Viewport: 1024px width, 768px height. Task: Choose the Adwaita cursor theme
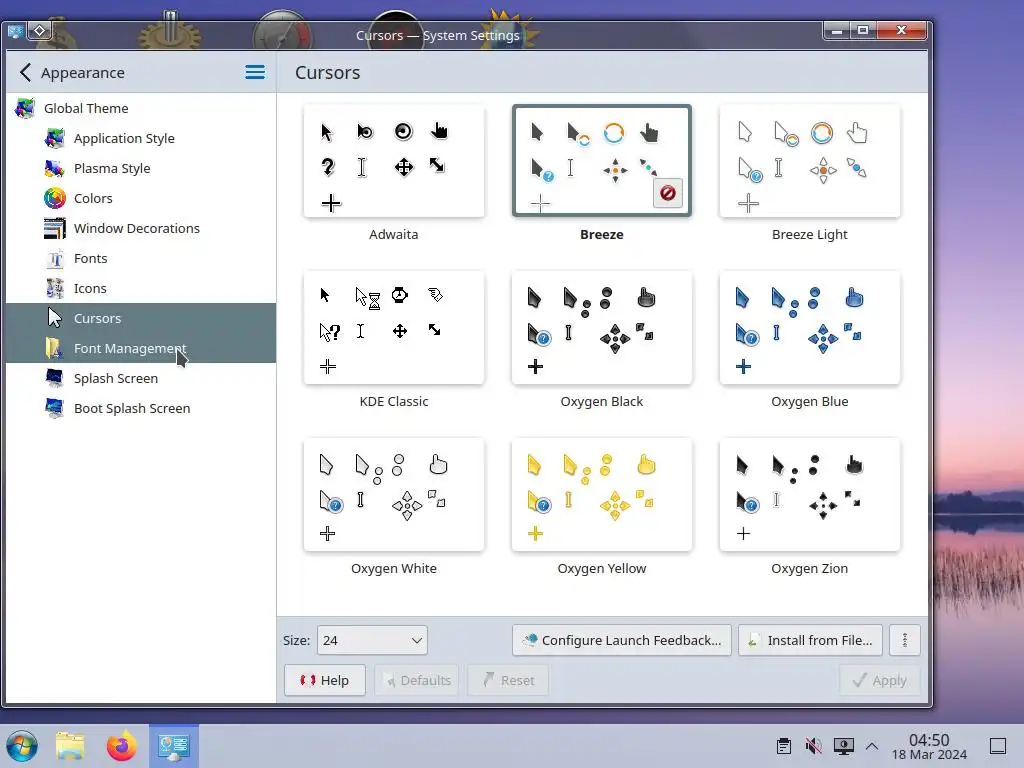tap(394, 161)
